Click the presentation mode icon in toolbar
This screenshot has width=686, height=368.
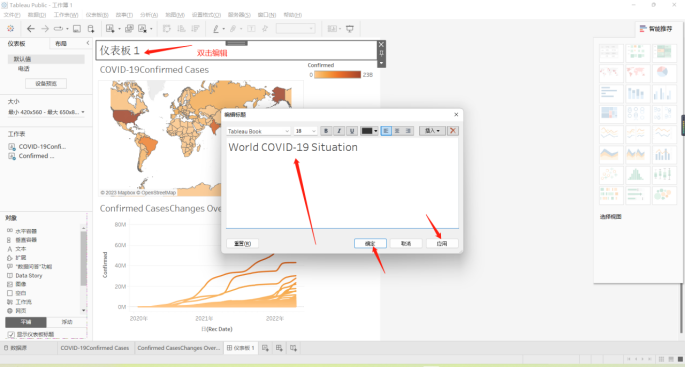click(350, 28)
